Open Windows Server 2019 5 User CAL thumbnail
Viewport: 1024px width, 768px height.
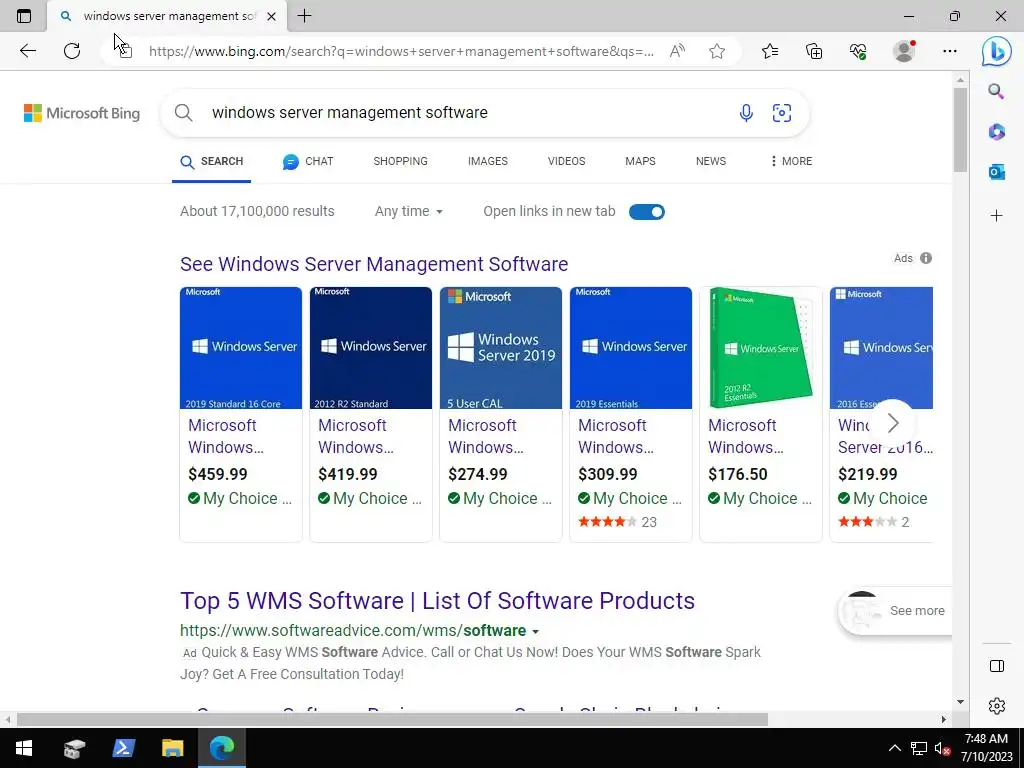point(501,348)
